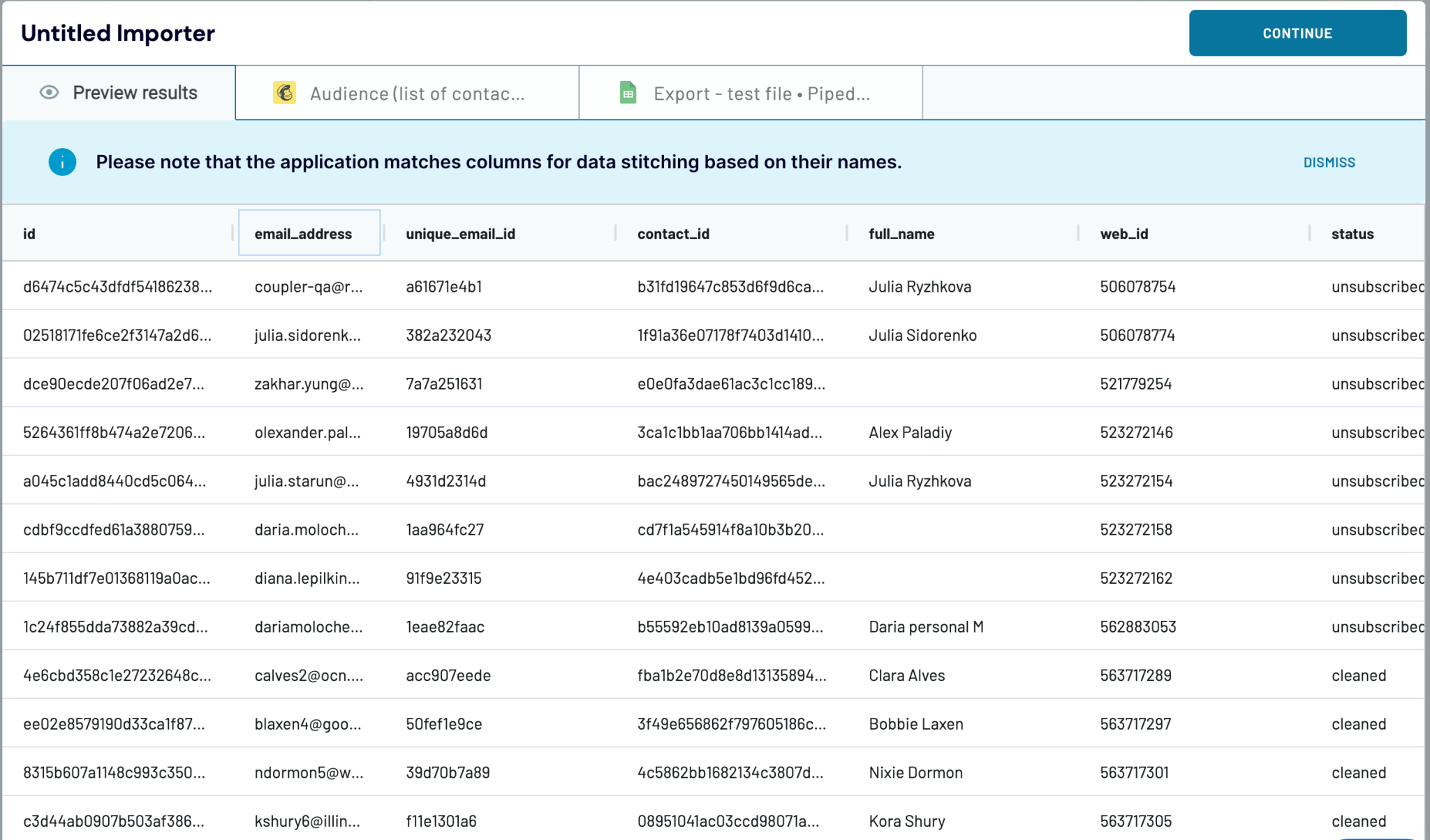Click the full_name column header

click(901, 233)
